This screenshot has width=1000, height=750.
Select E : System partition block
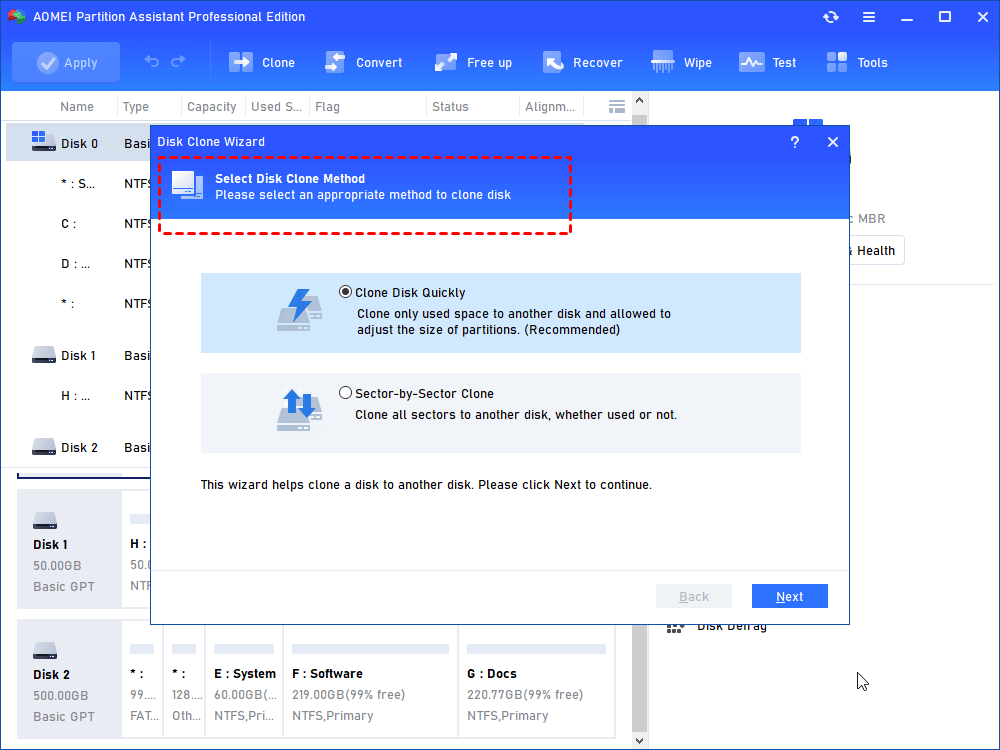pyautogui.click(x=244, y=680)
